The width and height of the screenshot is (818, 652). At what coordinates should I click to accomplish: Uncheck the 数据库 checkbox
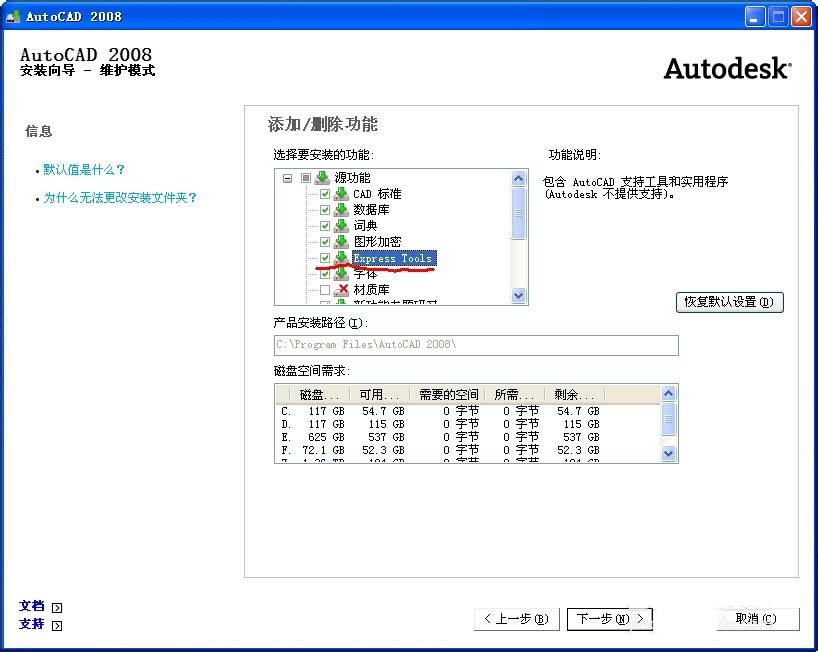point(325,210)
